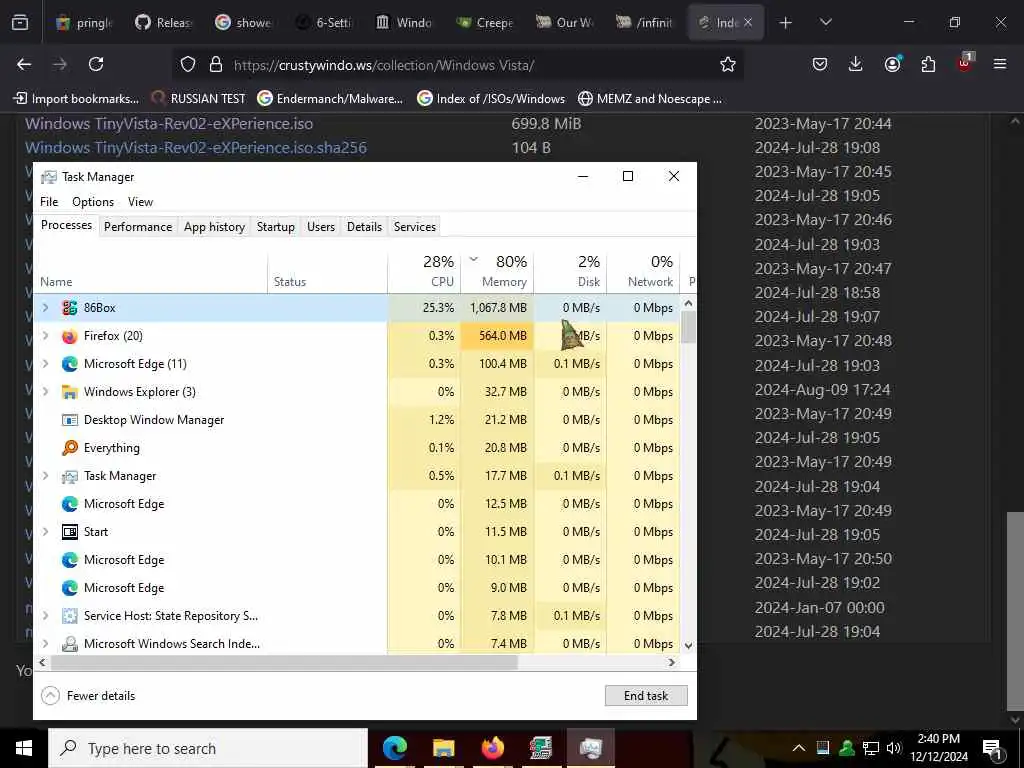
Task: Open the TinyVista iso.sha256 link
Action: click(x=196, y=148)
